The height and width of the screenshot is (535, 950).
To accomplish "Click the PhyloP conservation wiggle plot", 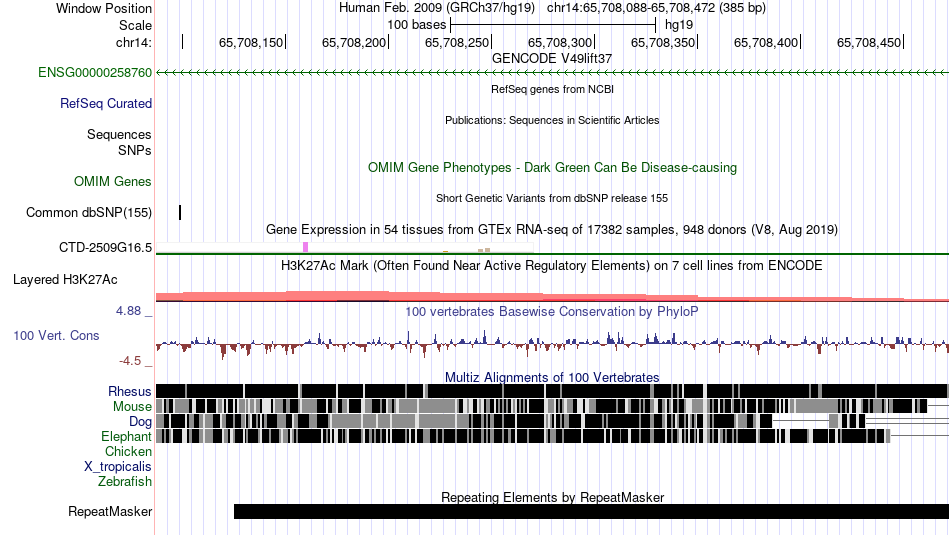I will pyautogui.click(x=552, y=343).
